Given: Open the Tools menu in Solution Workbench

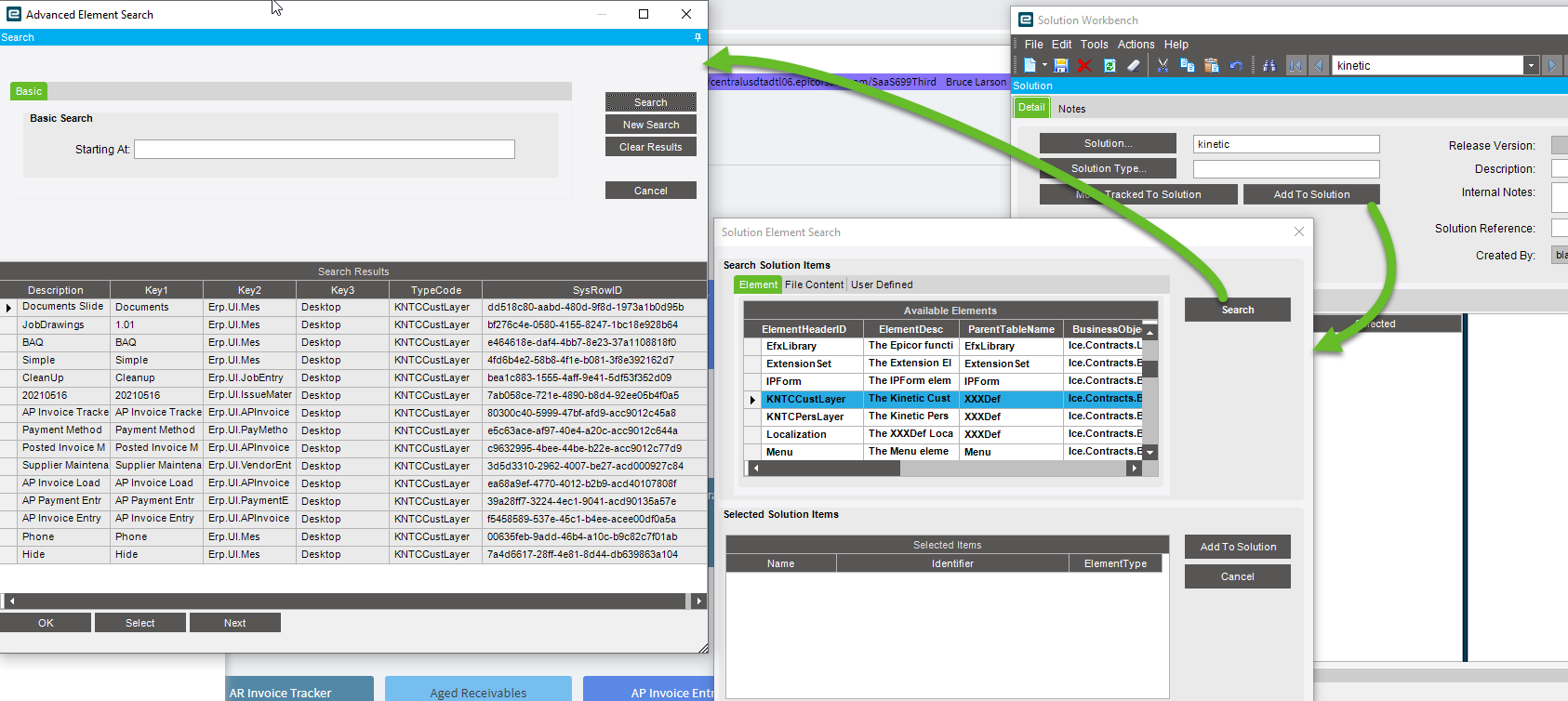Looking at the screenshot, I should (x=1095, y=44).
